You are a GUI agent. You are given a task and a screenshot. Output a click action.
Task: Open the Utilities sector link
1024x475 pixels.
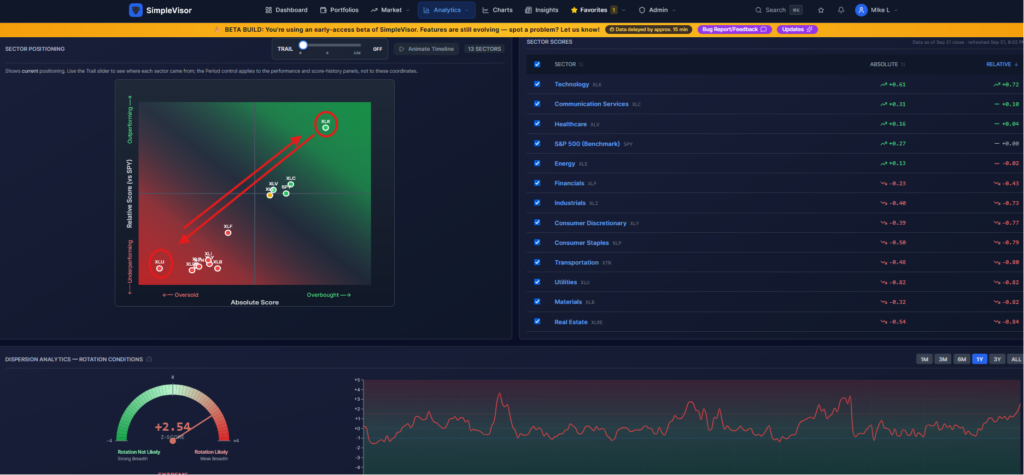566,282
